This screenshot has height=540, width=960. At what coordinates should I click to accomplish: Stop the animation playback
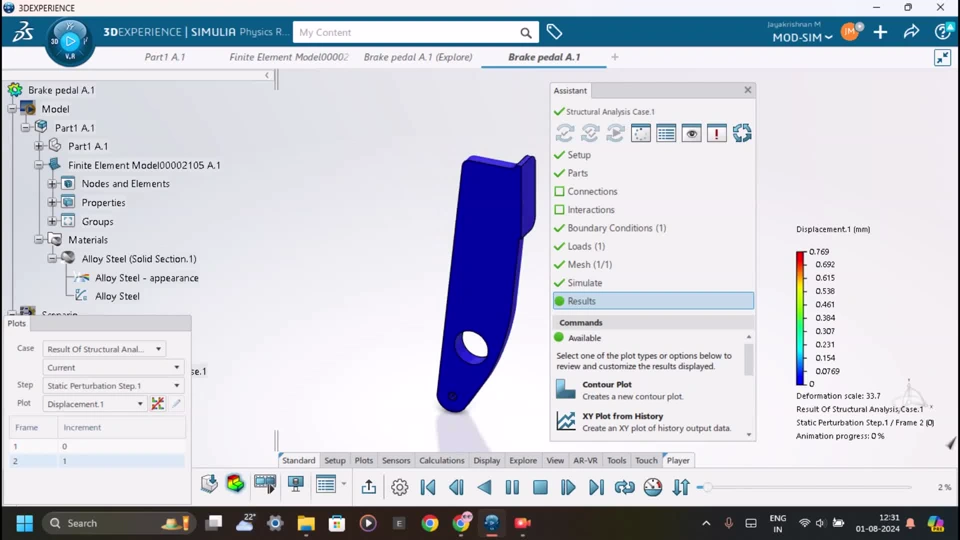tap(540, 487)
